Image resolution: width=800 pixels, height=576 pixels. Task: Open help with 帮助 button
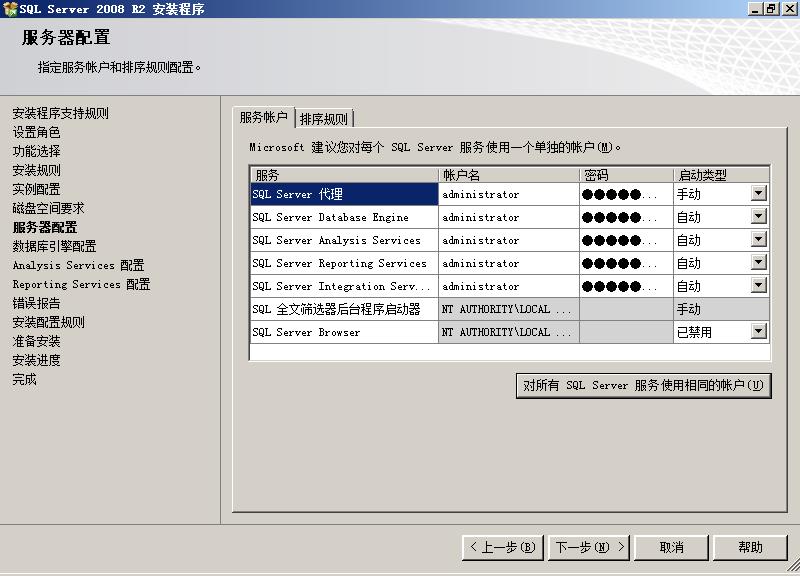coord(750,547)
